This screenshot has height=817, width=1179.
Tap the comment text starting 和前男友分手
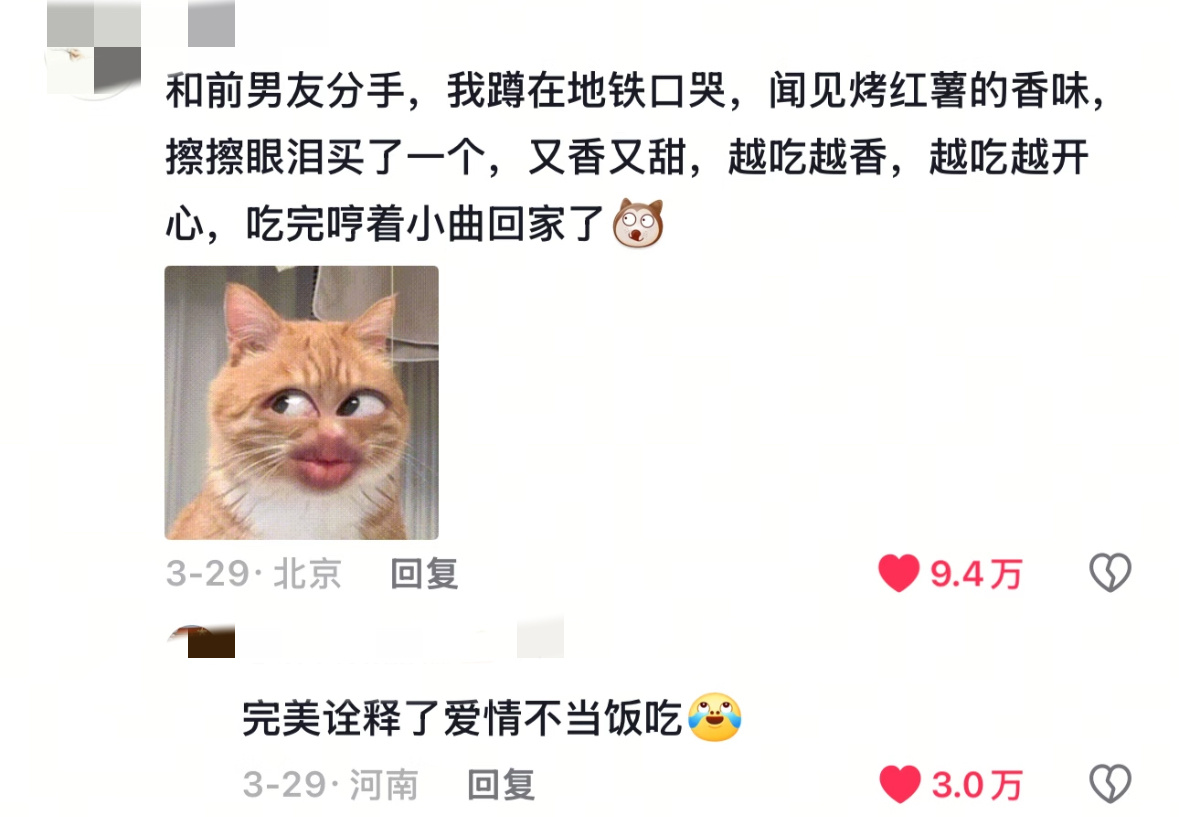click(636, 157)
